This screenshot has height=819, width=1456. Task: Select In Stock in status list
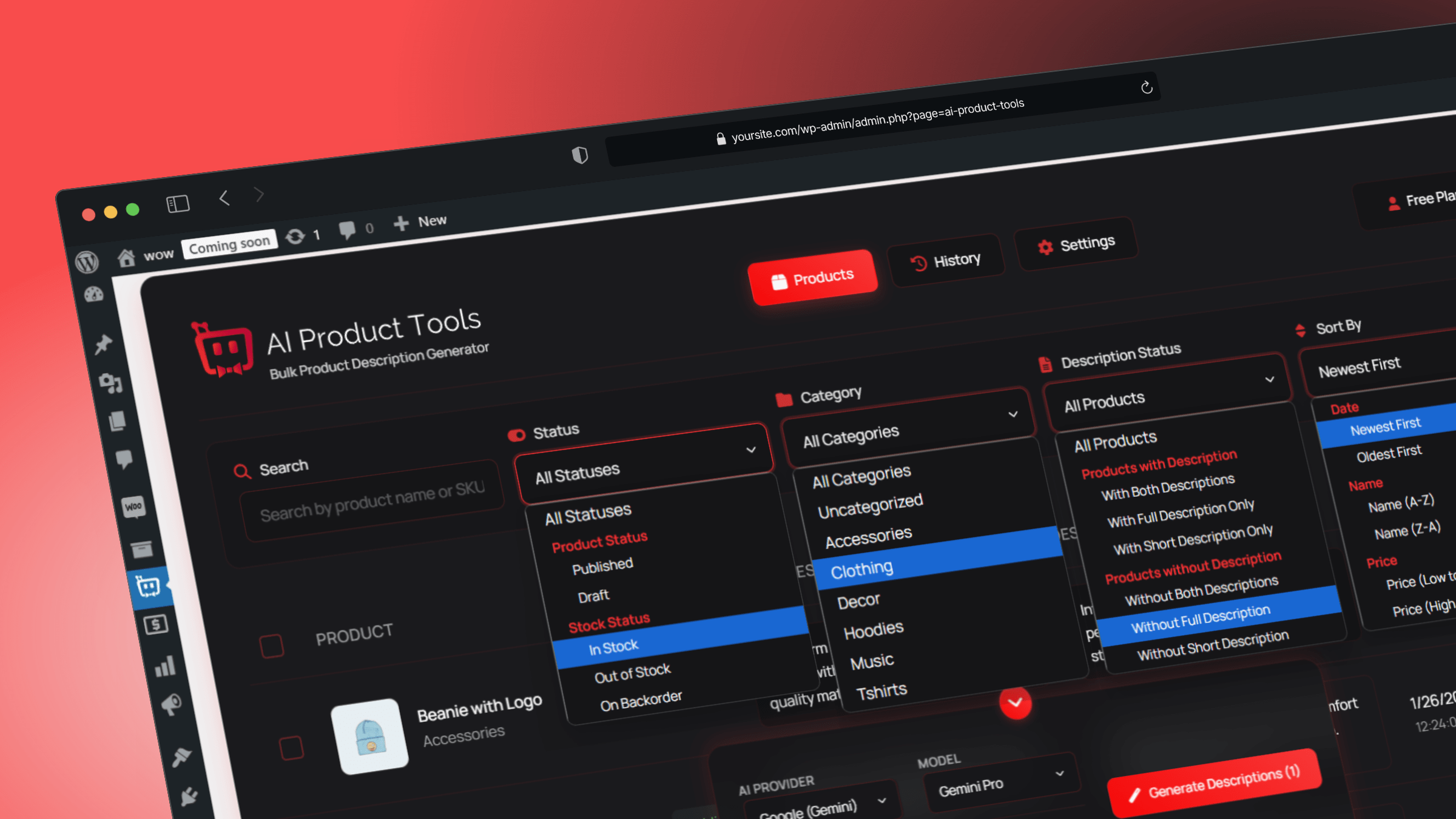pos(681,638)
